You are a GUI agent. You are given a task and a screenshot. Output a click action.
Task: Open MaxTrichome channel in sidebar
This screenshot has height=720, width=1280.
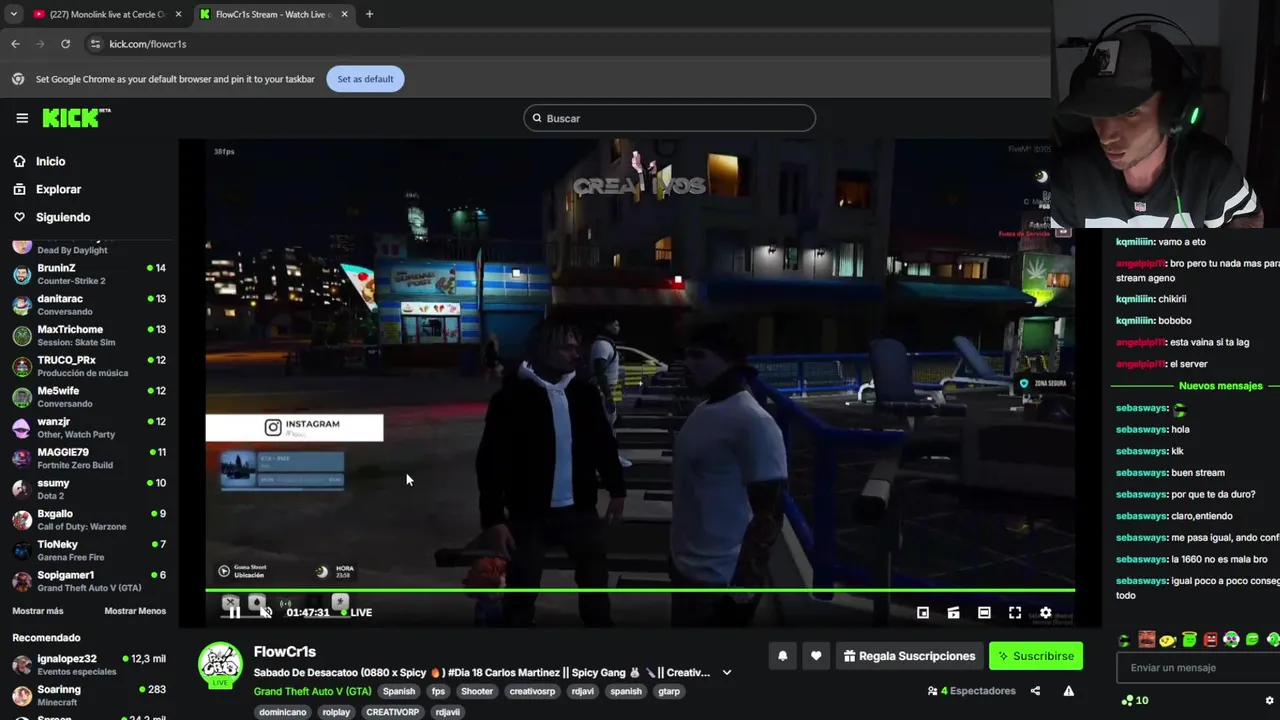coord(88,335)
